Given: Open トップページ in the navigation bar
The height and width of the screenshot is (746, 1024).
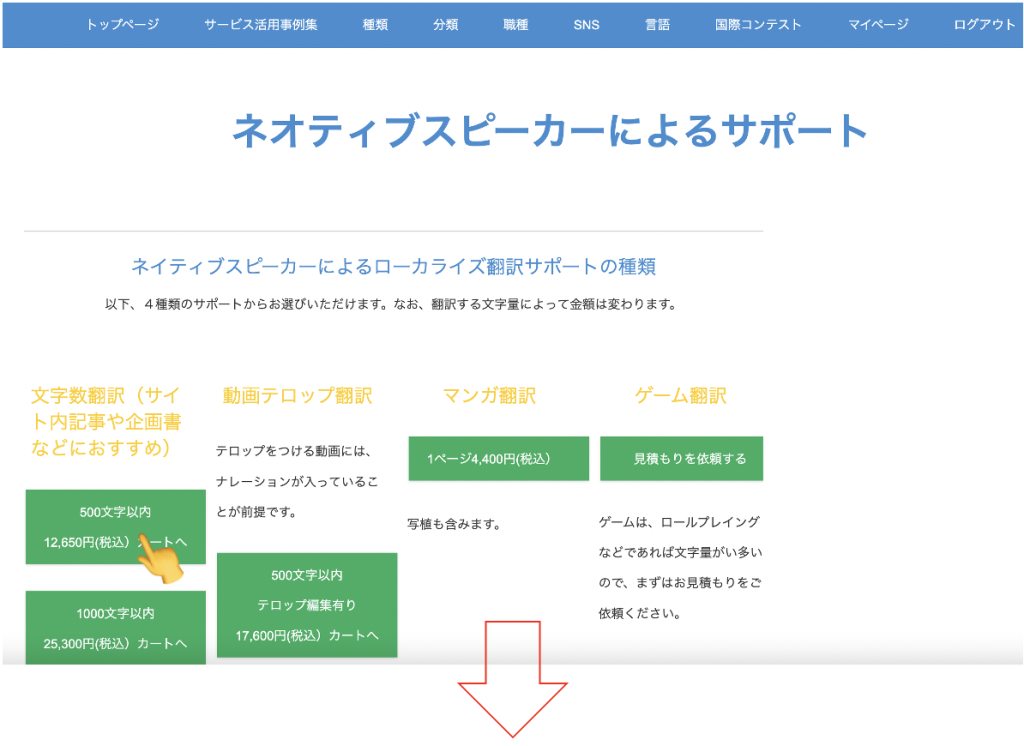Looking at the screenshot, I should pyautogui.click(x=122, y=25).
